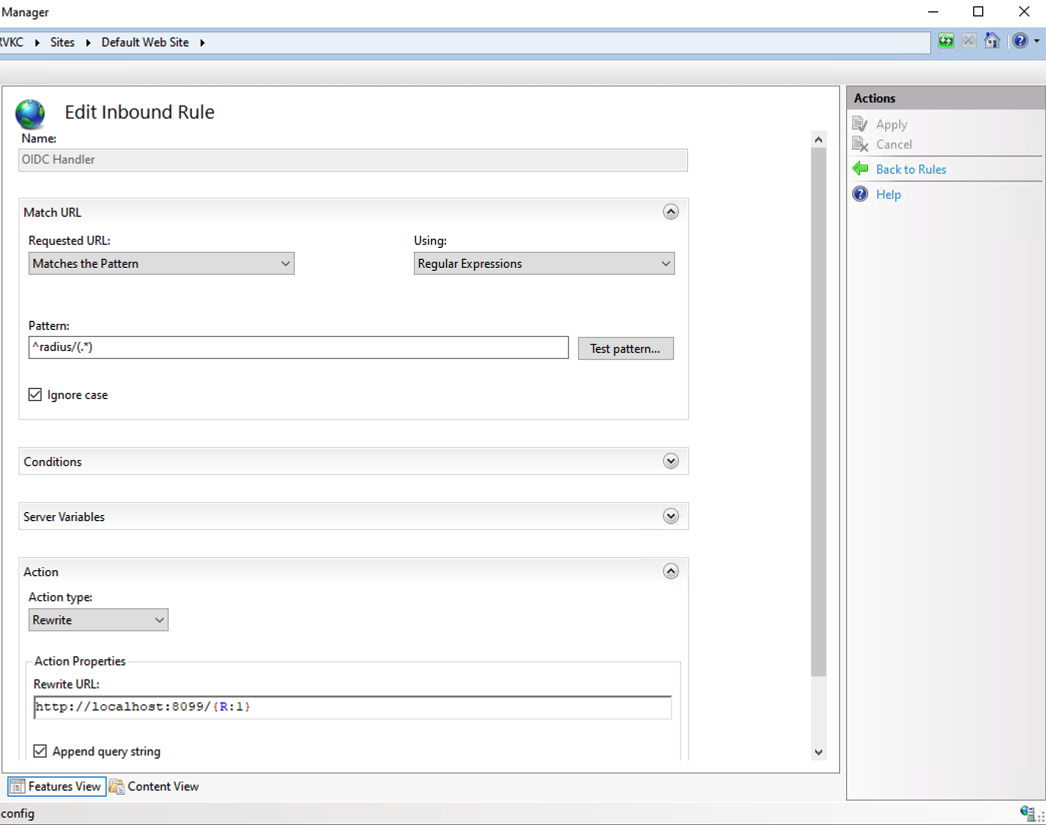Click the Test pattern button
Viewport: 1046px width, 825px height.
click(x=626, y=349)
